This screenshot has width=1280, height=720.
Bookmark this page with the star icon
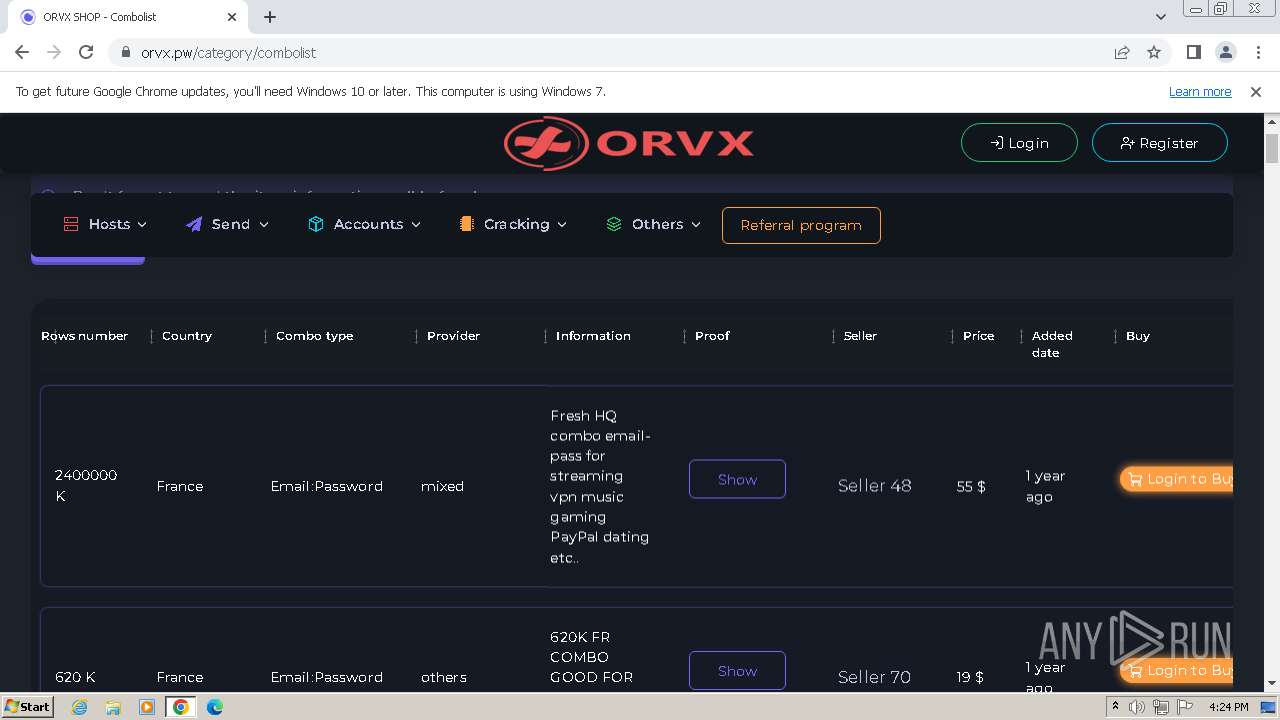click(x=1154, y=52)
